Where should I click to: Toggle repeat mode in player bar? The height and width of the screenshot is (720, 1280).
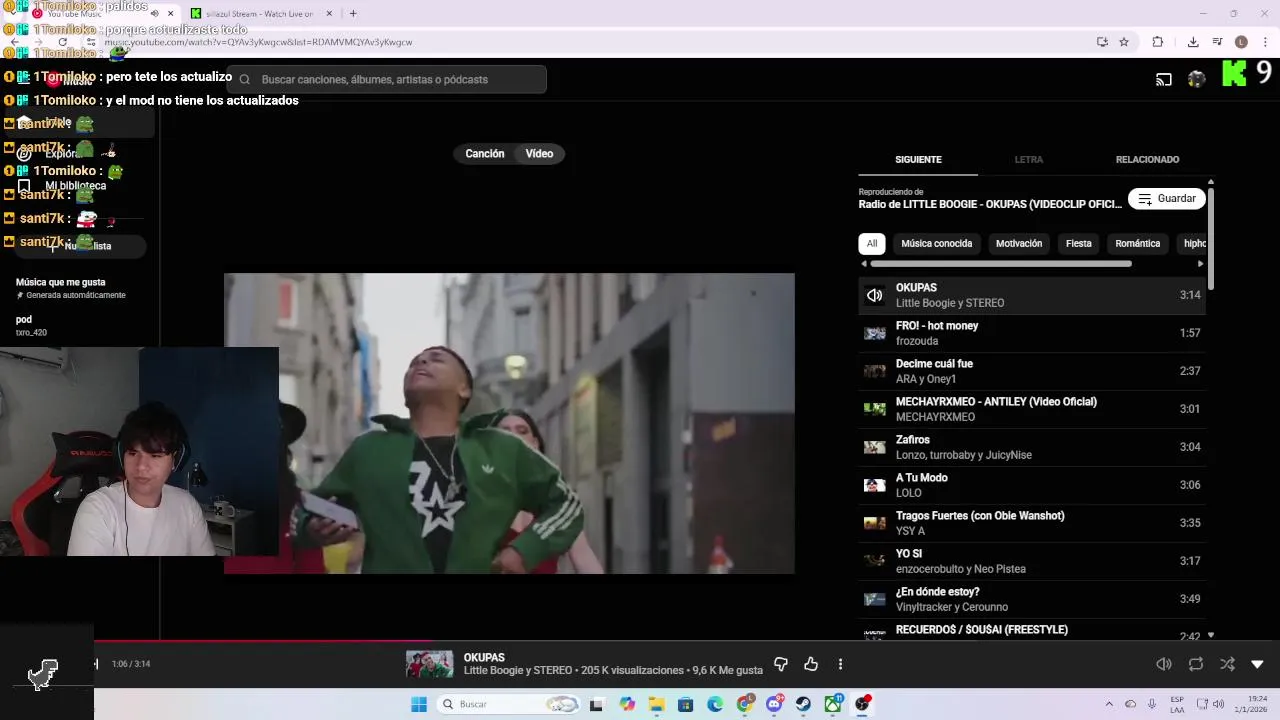pos(1196,664)
